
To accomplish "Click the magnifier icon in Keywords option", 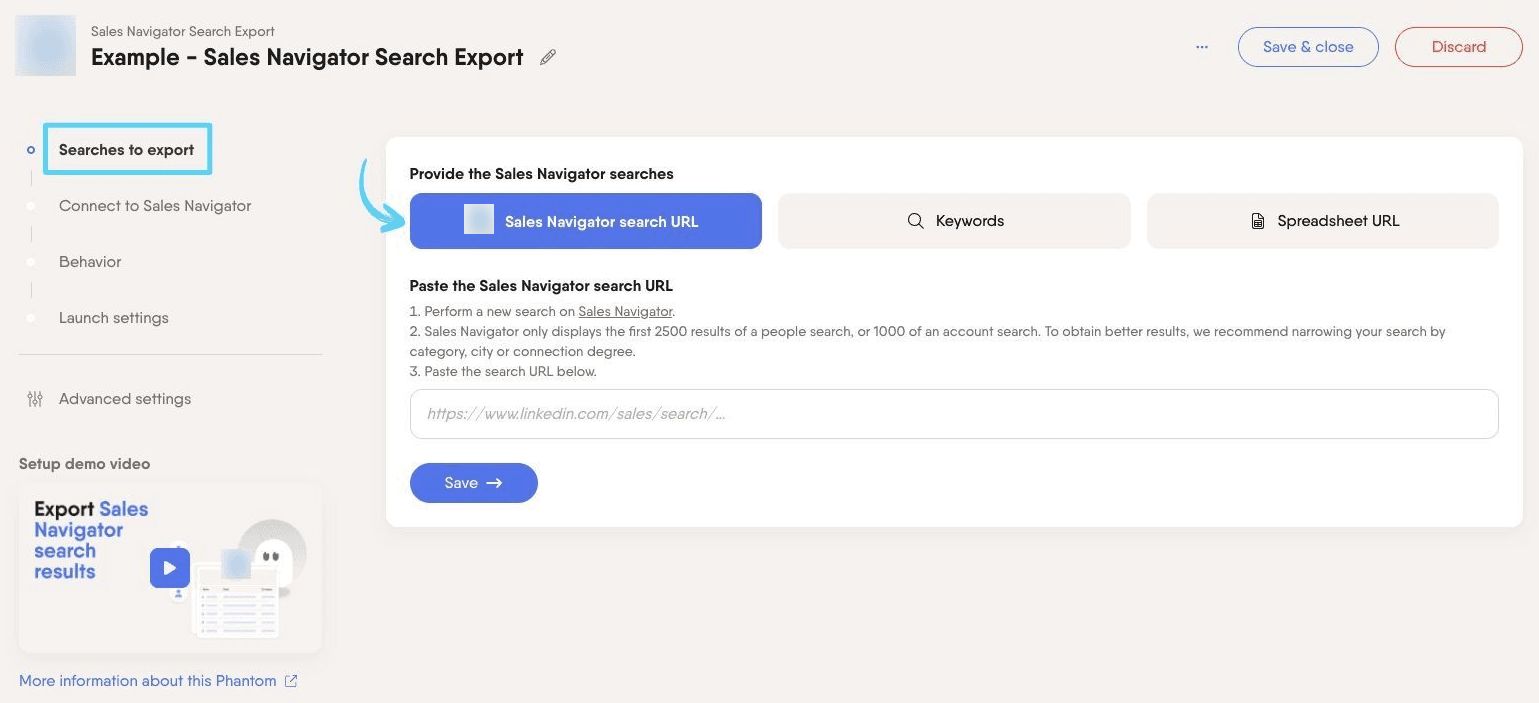I will [x=915, y=221].
